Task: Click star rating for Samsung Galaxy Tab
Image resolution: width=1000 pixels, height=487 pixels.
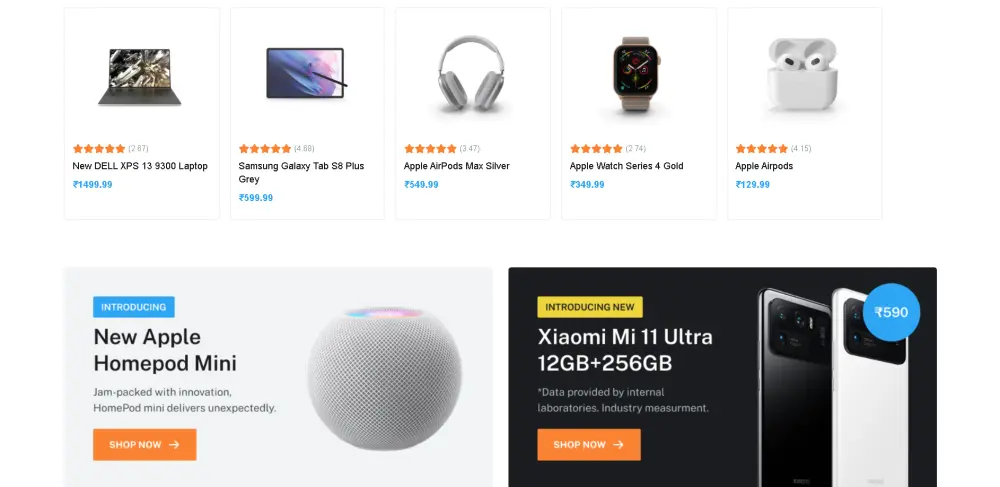Action: [x=265, y=149]
